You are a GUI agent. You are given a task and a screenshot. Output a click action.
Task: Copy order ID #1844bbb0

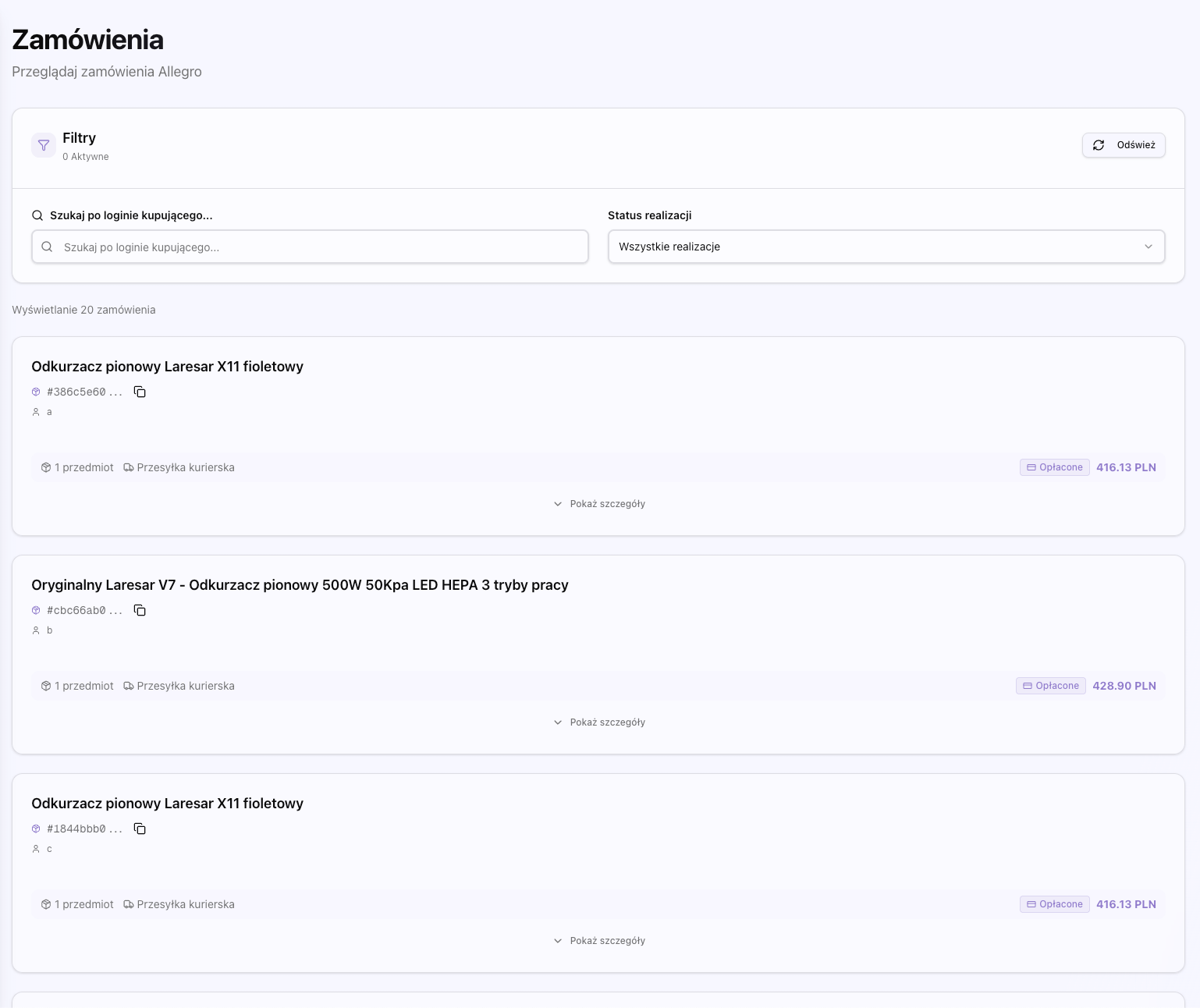140,829
